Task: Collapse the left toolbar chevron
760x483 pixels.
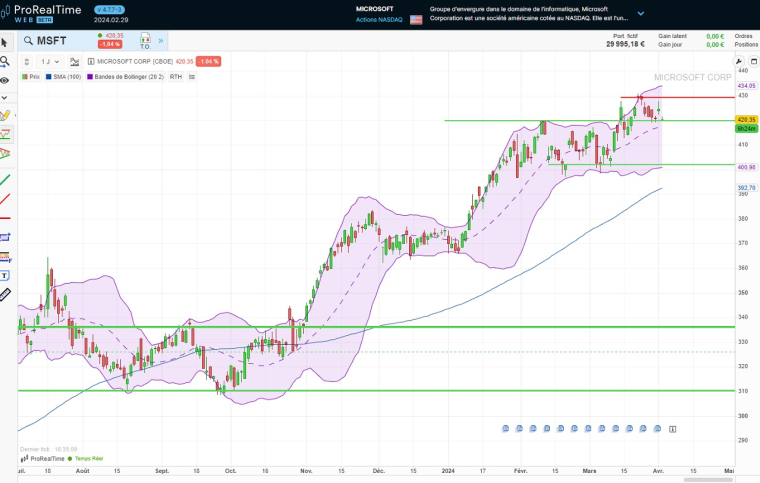Action: (x=5, y=97)
